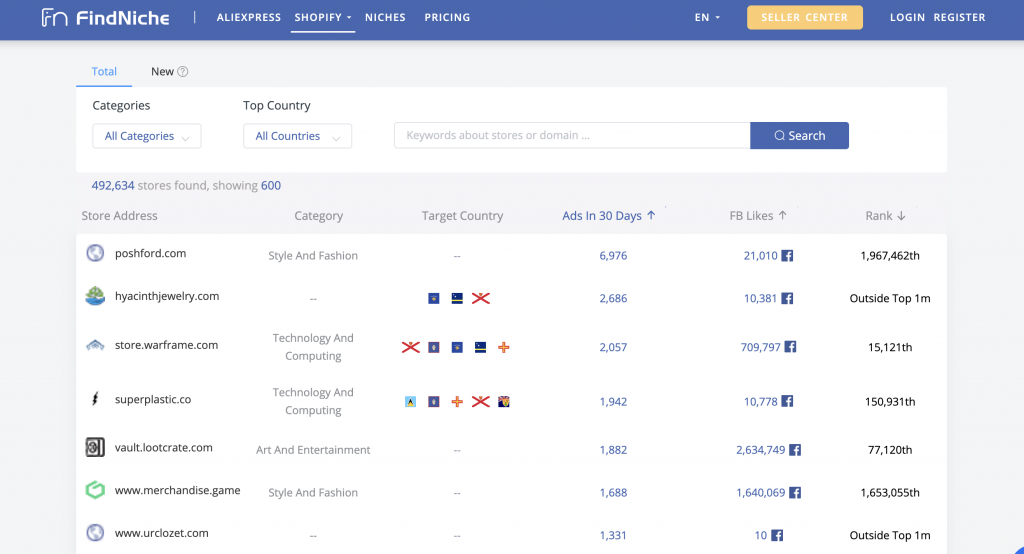This screenshot has height=554, width=1024.
Task: Open poshford.com store link
Action: coord(150,253)
